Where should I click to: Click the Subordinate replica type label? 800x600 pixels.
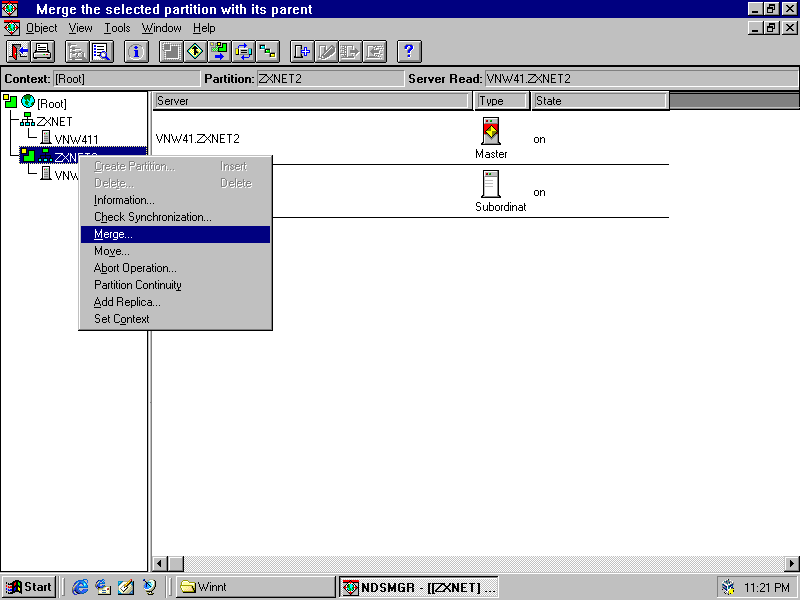coord(501,207)
